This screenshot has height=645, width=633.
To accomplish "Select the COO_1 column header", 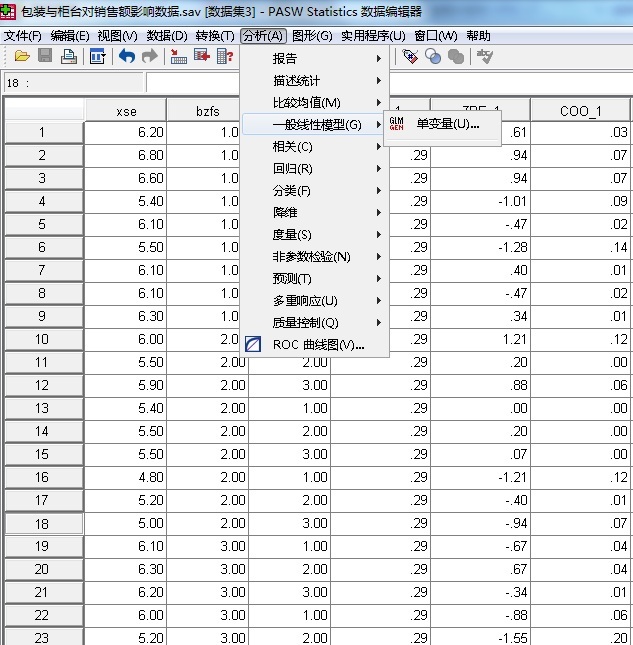I will [x=580, y=110].
